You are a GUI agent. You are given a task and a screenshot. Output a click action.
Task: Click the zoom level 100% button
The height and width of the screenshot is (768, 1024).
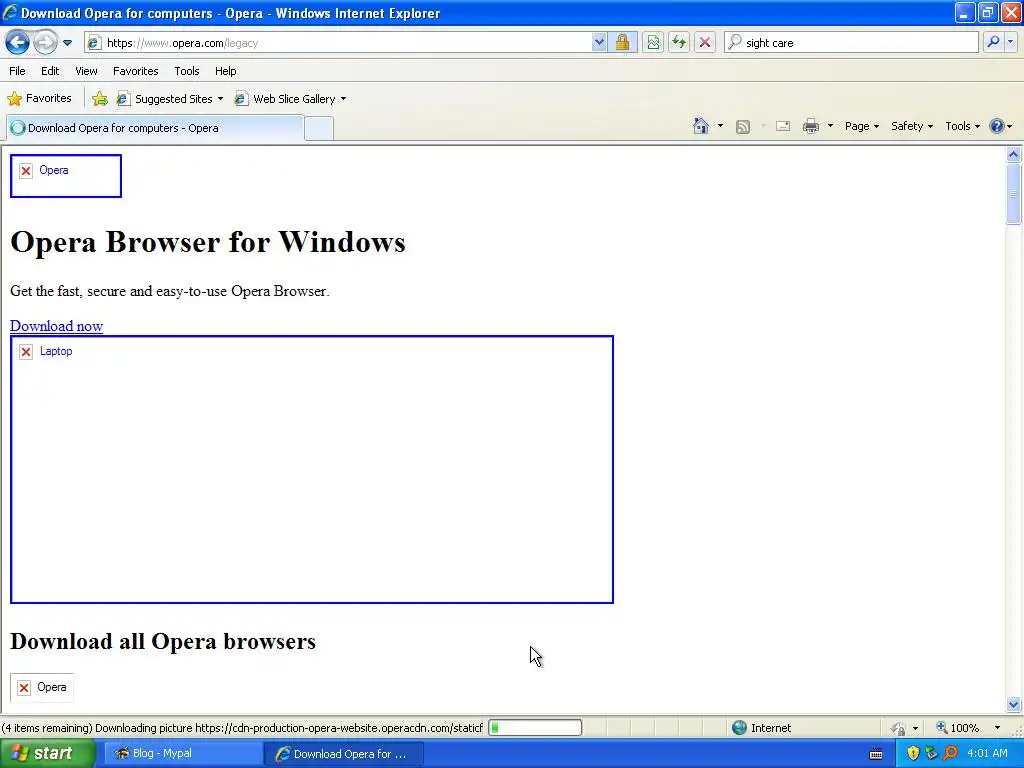[958, 728]
